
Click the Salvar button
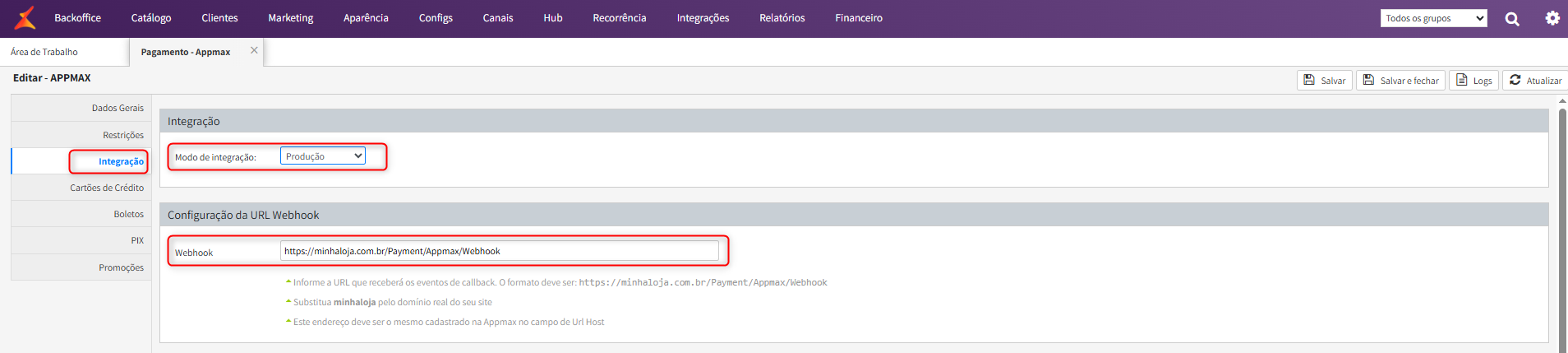pos(1325,80)
